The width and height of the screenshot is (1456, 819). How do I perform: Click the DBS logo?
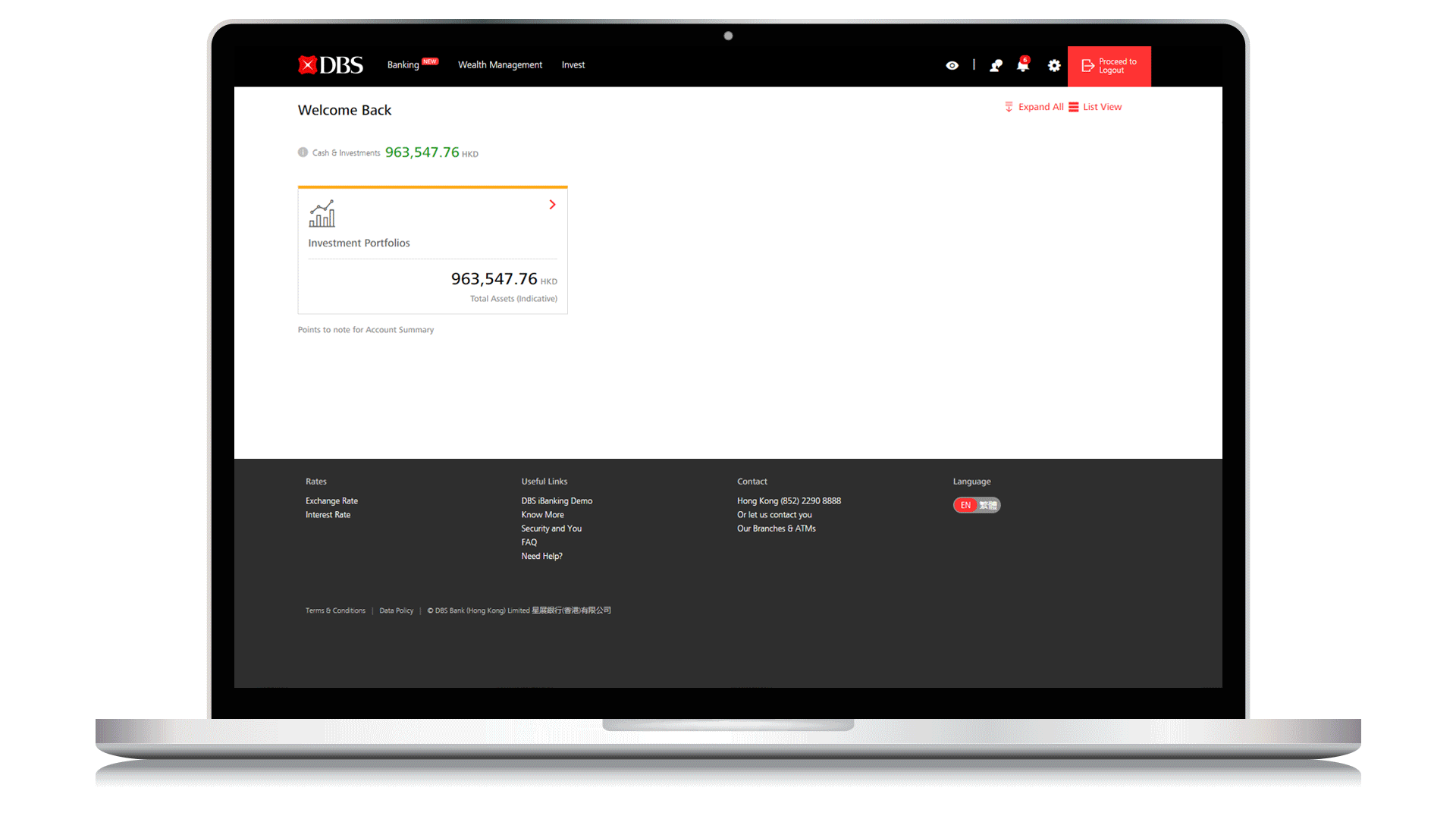point(331,65)
